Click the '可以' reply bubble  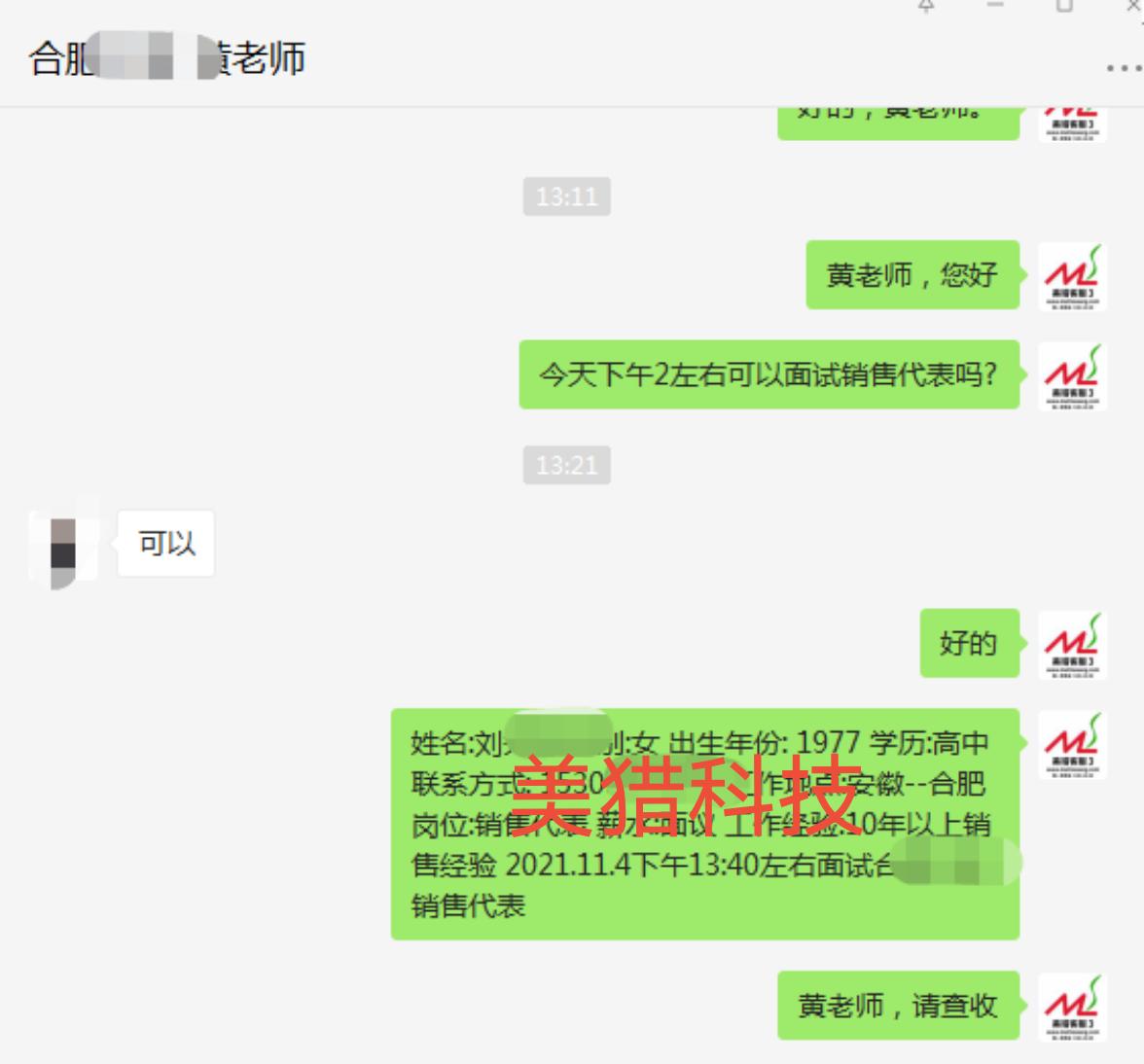pyautogui.click(x=166, y=544)
